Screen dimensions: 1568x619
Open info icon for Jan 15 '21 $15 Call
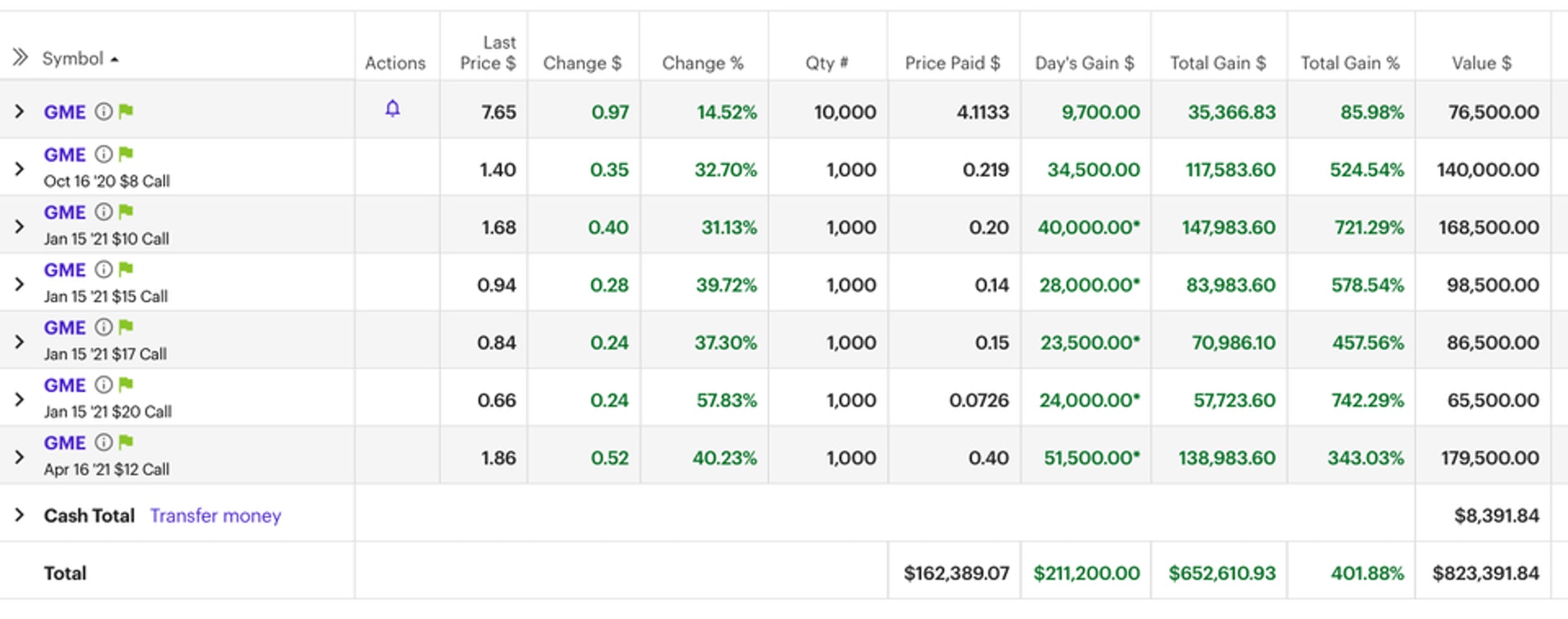click(104, 269)
